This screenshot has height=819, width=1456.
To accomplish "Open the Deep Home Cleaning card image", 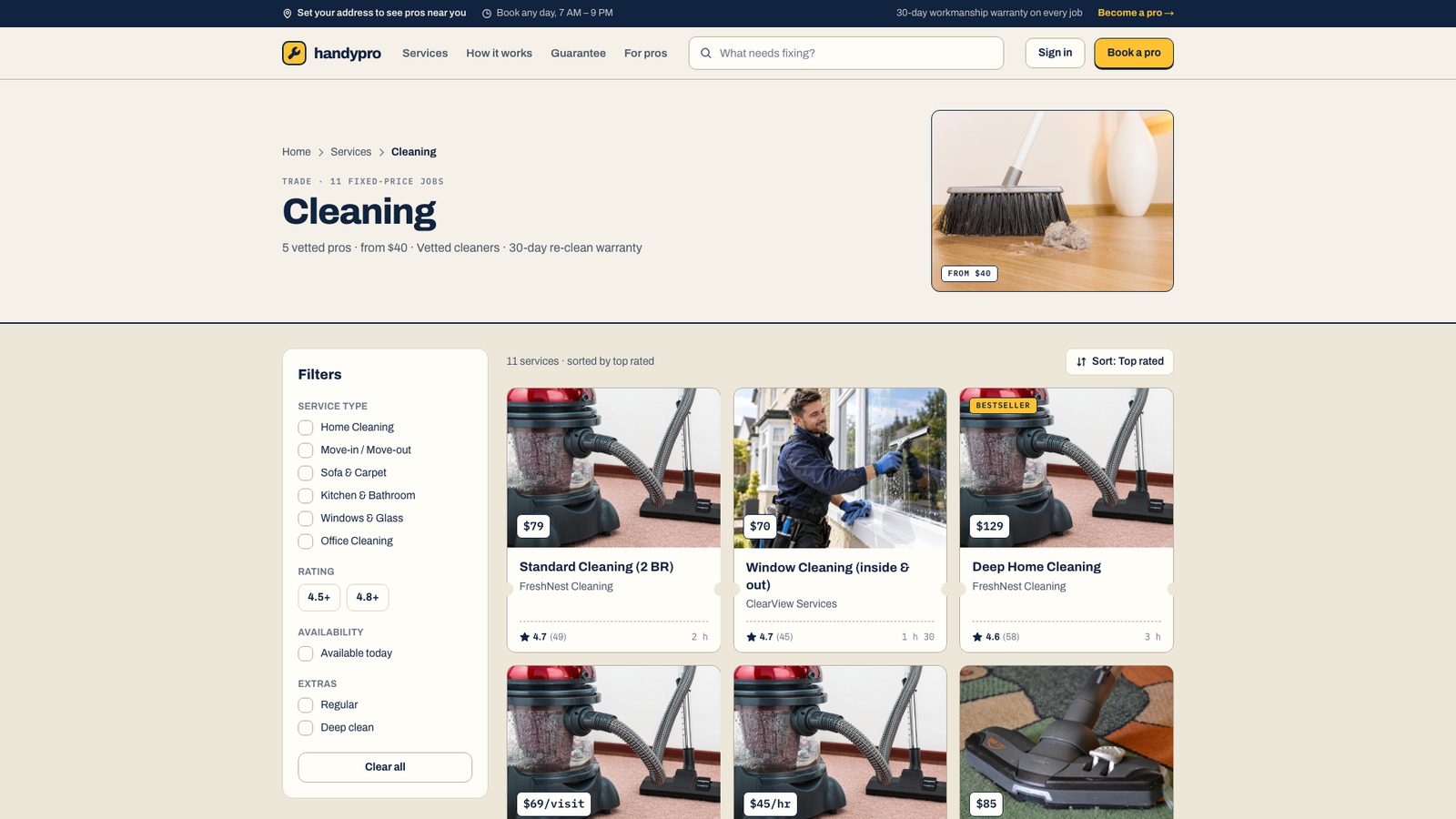I will 1067,468.
